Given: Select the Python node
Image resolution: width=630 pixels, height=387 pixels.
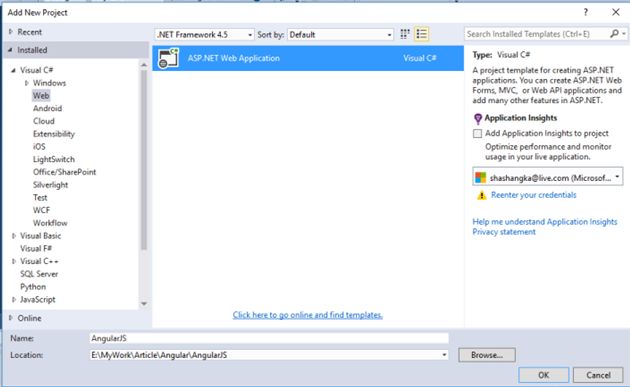Looking at the screenshot, I should pos(33,287).
